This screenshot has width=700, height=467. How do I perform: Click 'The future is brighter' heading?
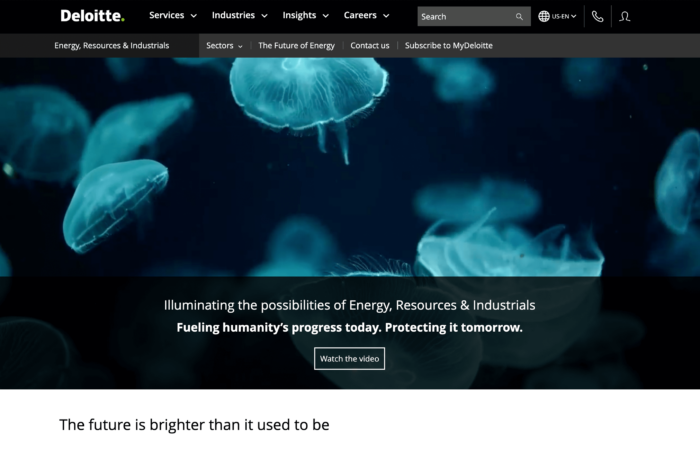(x=194, y=425)
